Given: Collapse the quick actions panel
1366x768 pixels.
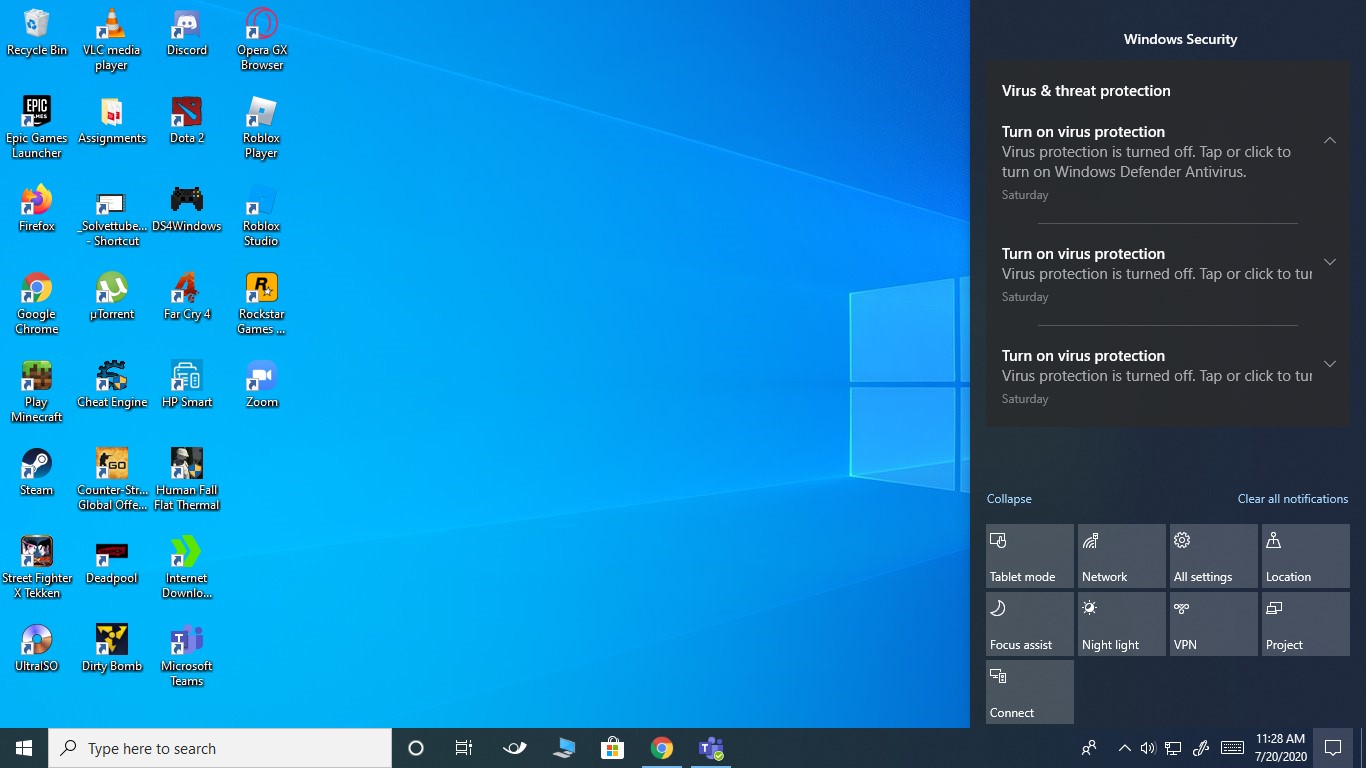Looking at the screenshot, I should 1009,499.
